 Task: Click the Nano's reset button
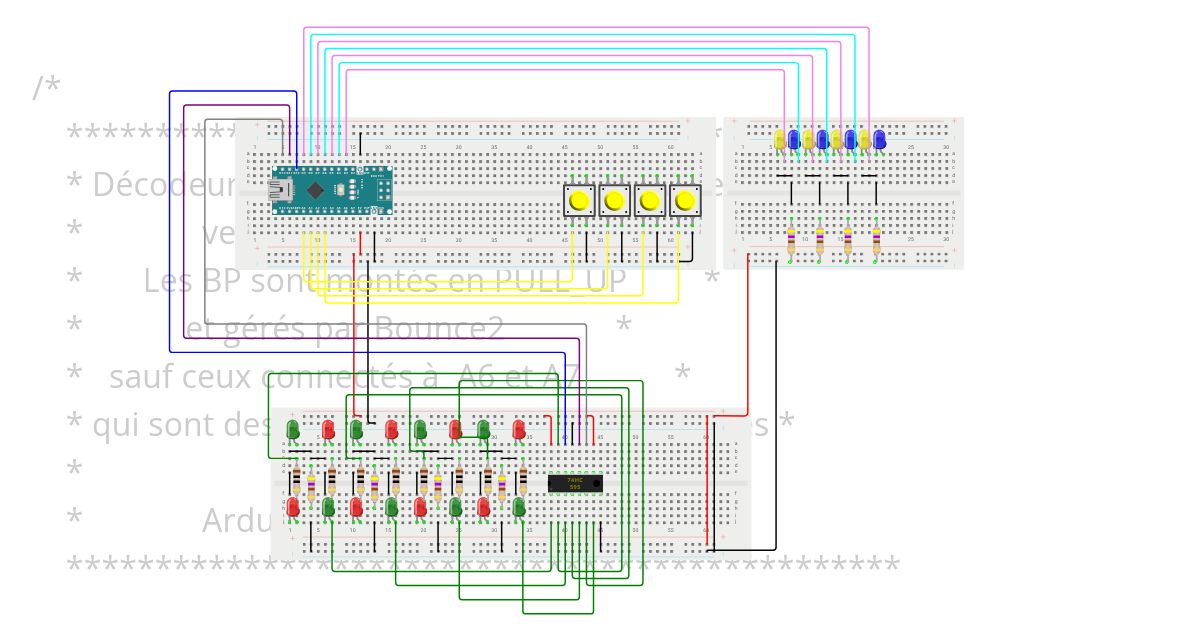[340, 191]
